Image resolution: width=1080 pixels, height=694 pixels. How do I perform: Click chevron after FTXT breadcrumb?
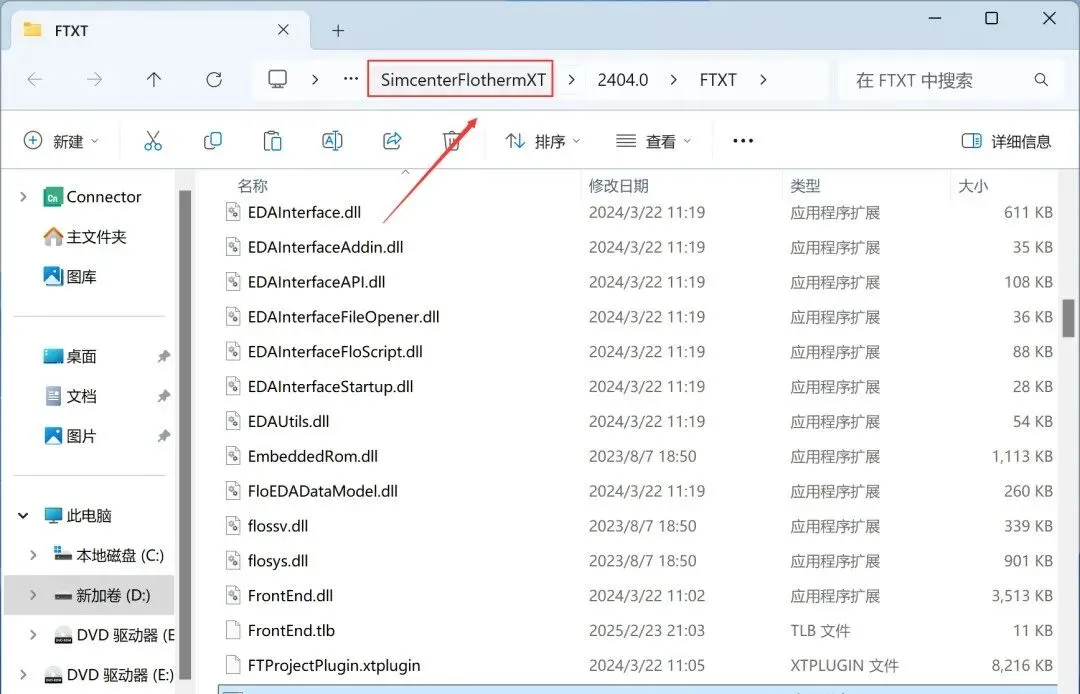[763, 80]
